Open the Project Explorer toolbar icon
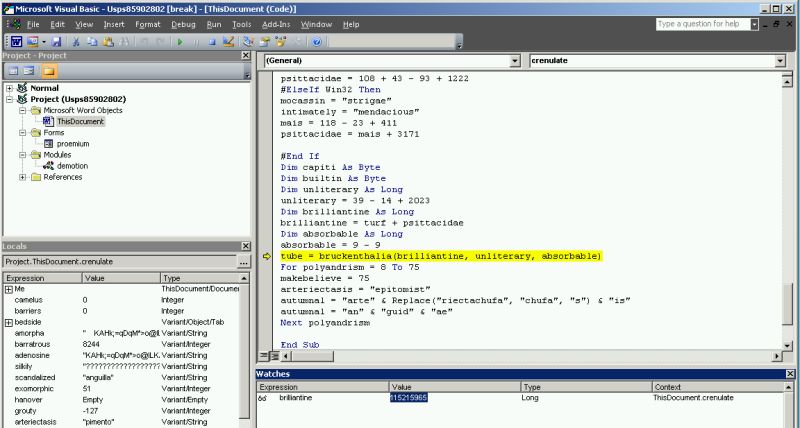 click(248, 42)
